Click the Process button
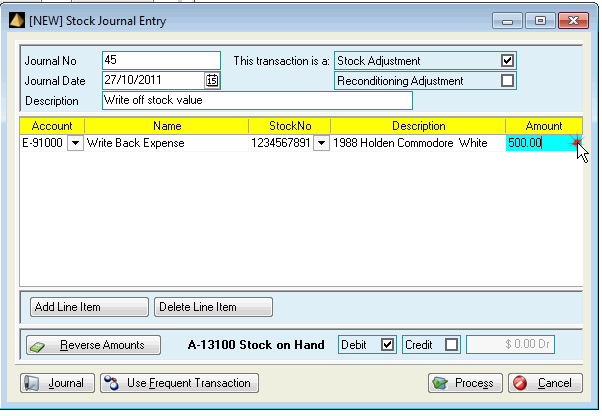 (465, 383)
